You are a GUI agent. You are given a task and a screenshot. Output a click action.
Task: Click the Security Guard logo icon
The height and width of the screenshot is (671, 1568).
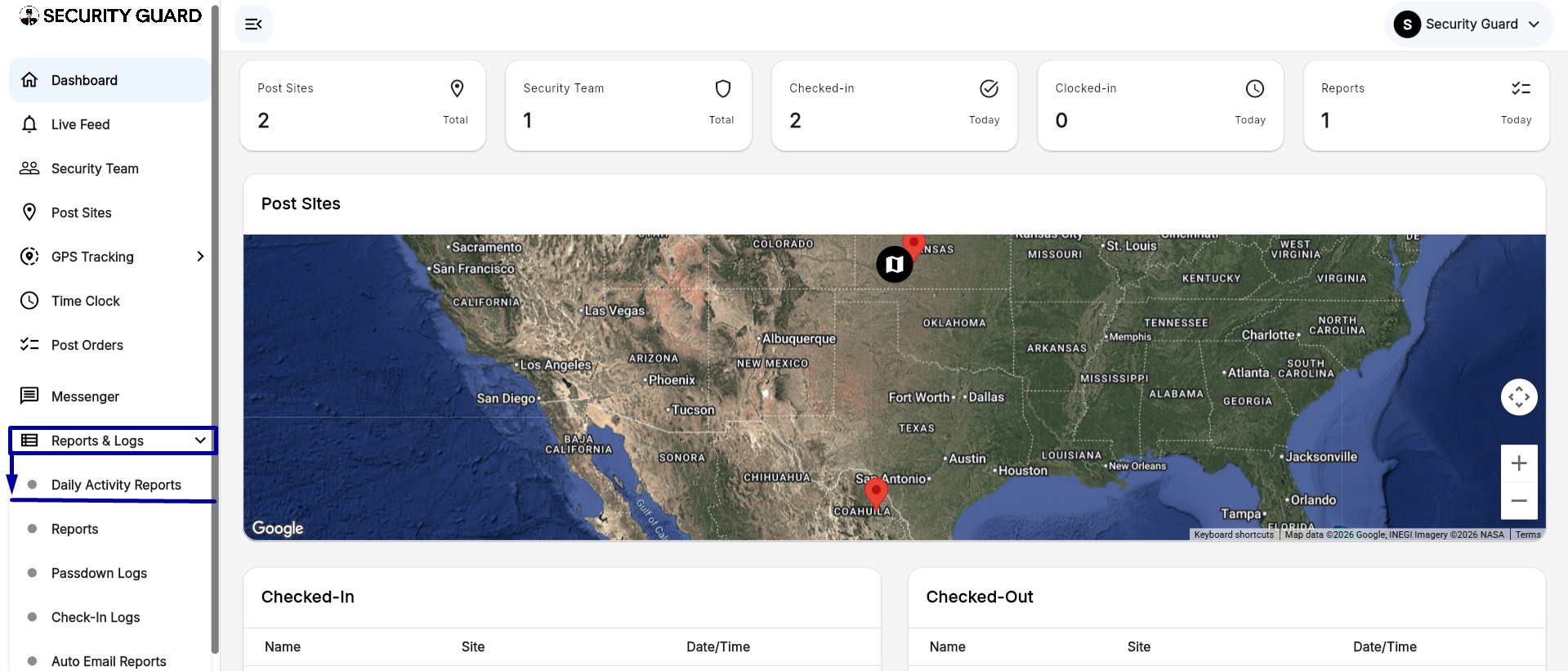[29, 16]
